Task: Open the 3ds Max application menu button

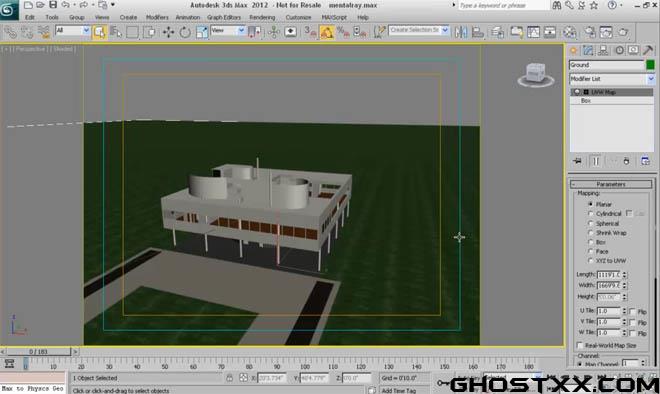Action: click(x=8, y=9)
